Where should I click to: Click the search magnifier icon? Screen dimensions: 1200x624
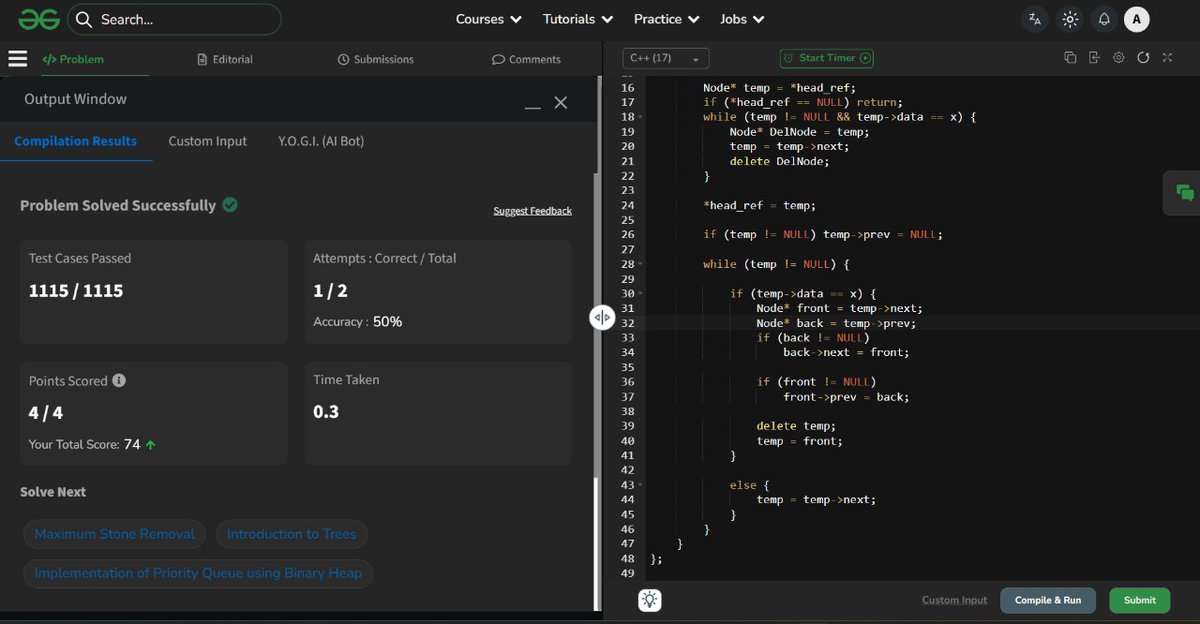coord(84,19)
